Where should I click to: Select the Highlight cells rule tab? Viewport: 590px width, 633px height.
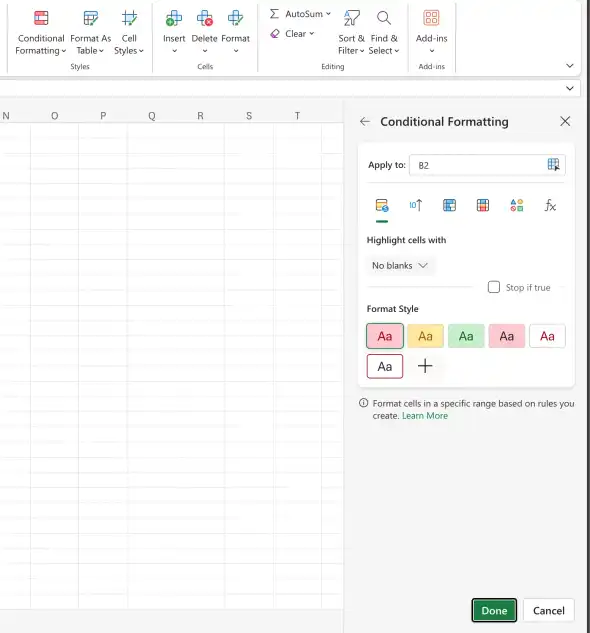point(382,205)
